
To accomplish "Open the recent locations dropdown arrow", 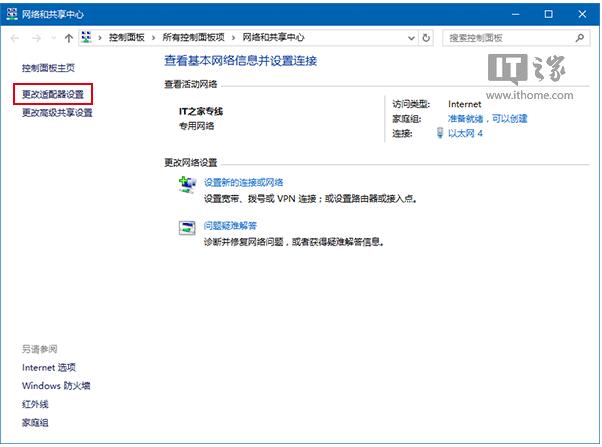I will 52,38.
